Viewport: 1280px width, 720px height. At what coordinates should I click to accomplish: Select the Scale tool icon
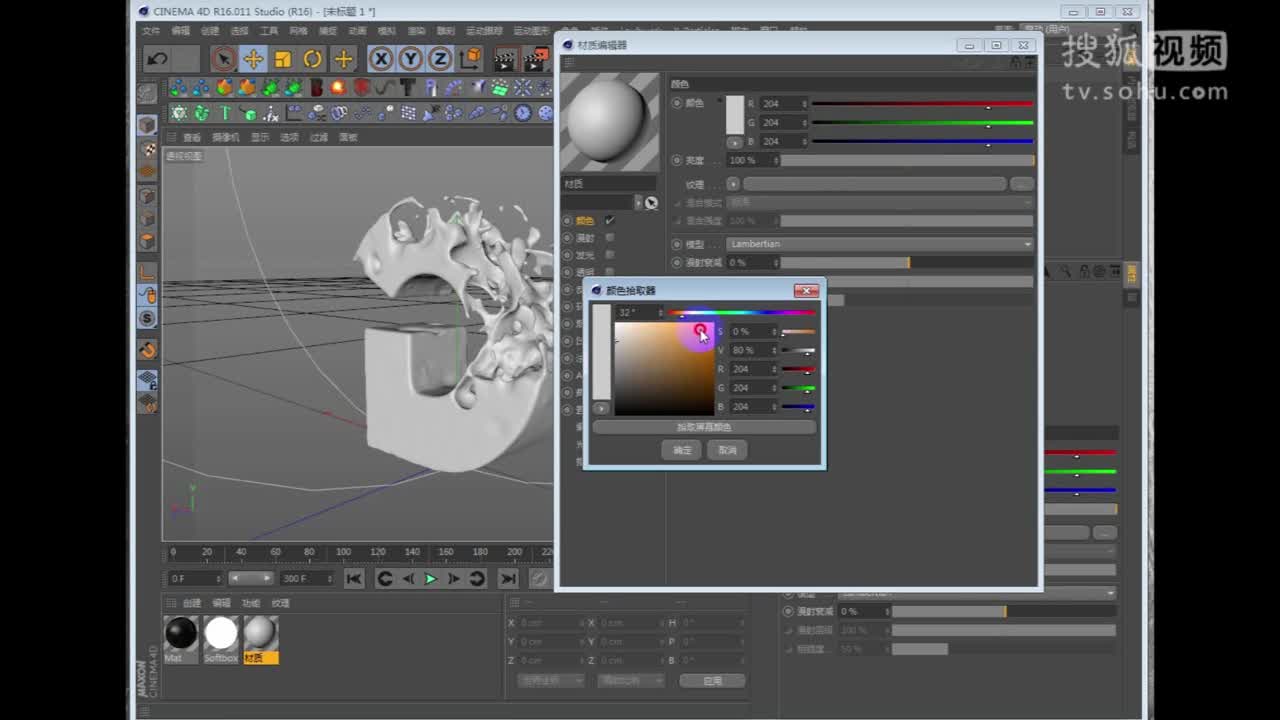tap(281, 60)
